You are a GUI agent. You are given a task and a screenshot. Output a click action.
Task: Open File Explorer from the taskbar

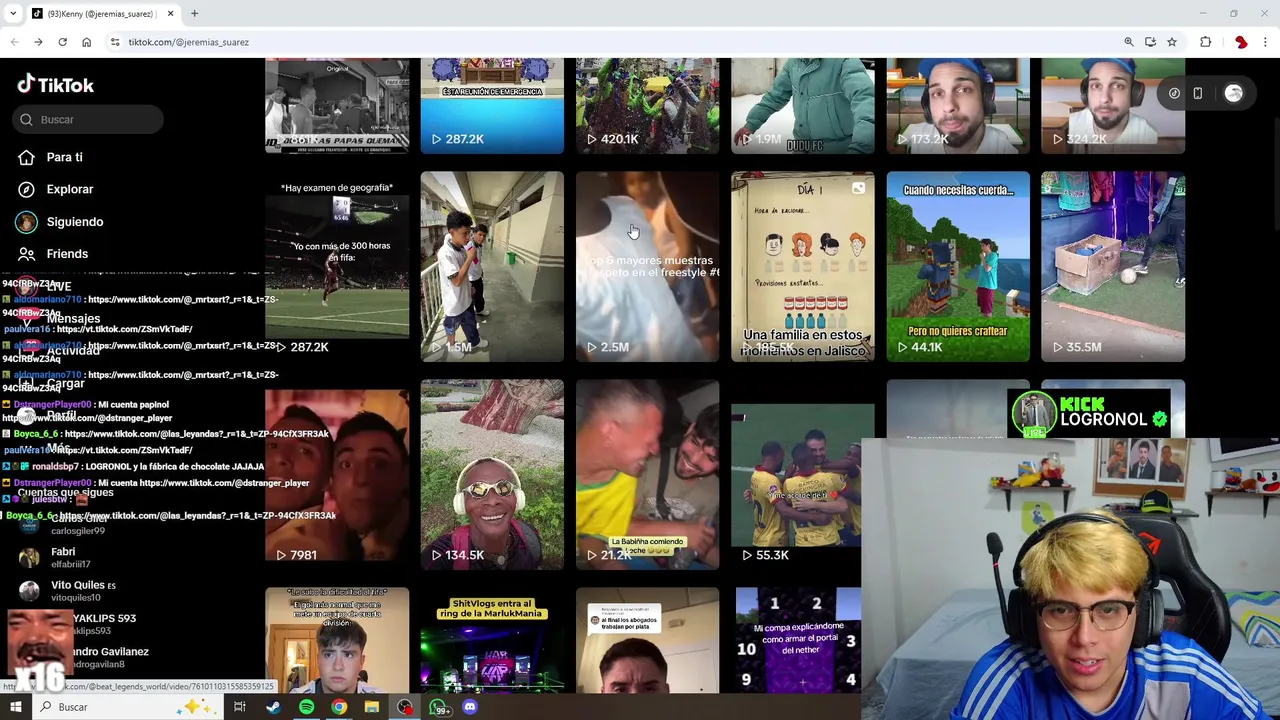point(372,707)
